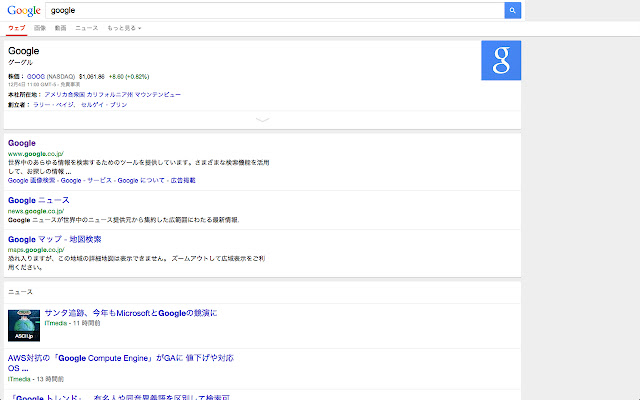Open the Google トレンド news article
This screenshot has width=640, height=400.
coord(121,397)
